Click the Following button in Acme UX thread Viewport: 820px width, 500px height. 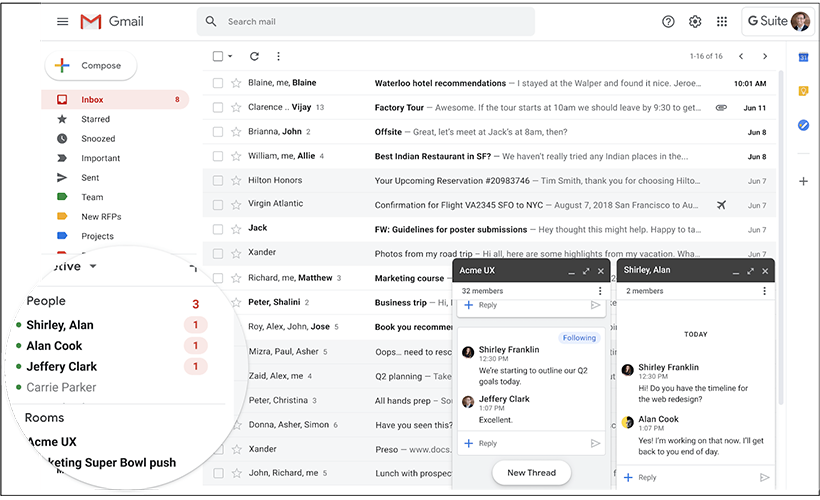click(579, 338)
